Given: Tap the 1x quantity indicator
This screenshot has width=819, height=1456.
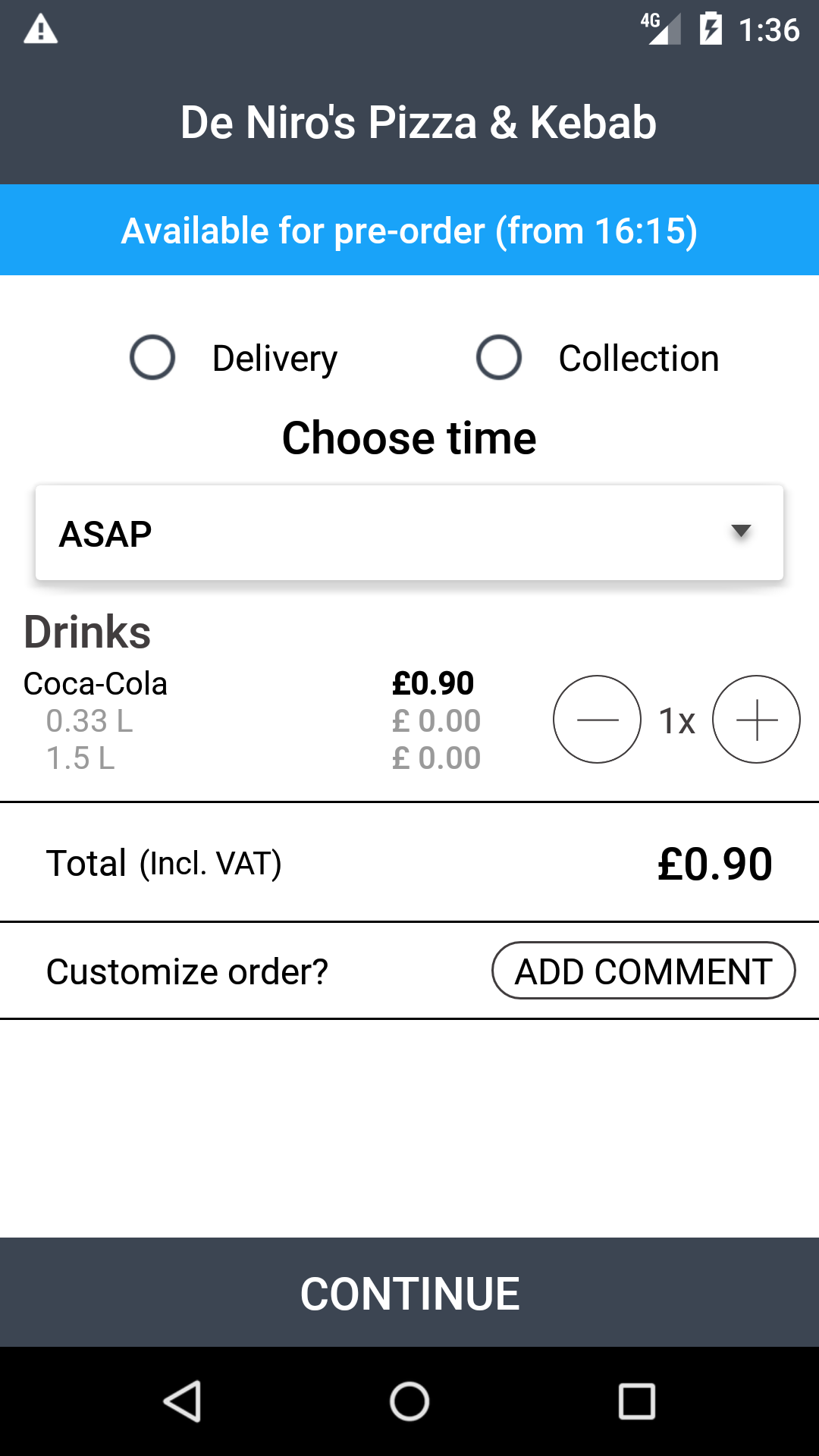Looking at the screenshot, I should [x=676, y=720].
